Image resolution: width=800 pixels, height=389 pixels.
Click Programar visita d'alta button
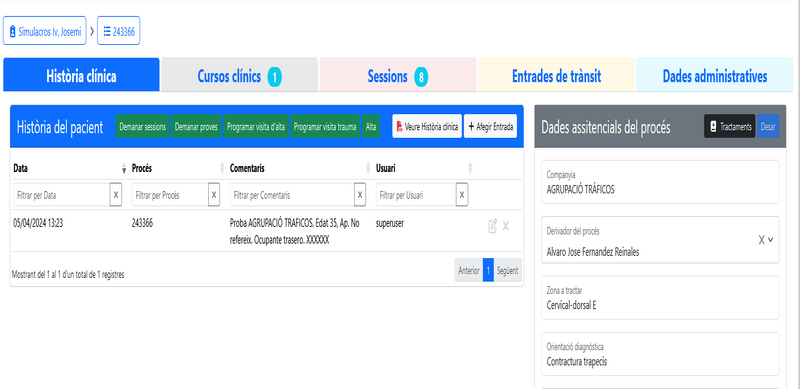[x=256, y=127]
